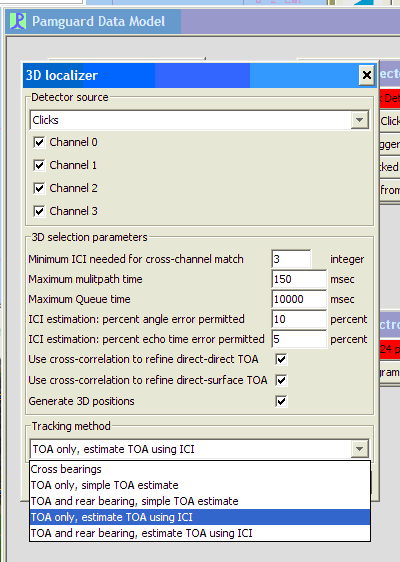Toggle the Channel 1 checkbox

pos(39,165)
